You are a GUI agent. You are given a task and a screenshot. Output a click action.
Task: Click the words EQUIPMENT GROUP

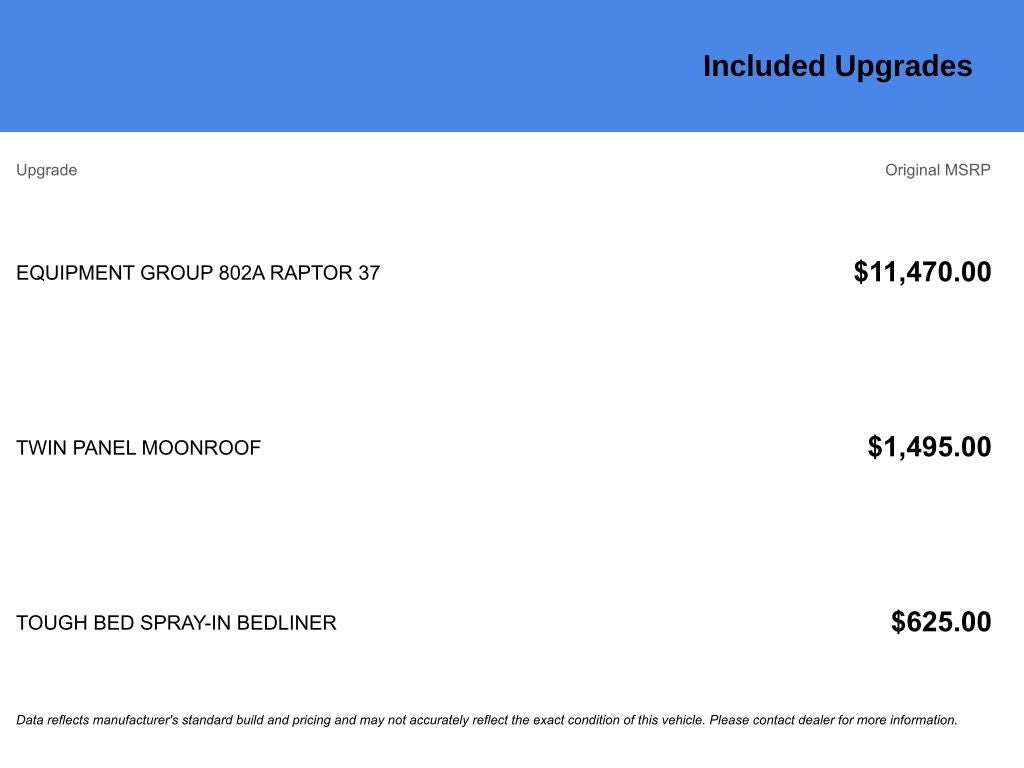coord(114,273)
